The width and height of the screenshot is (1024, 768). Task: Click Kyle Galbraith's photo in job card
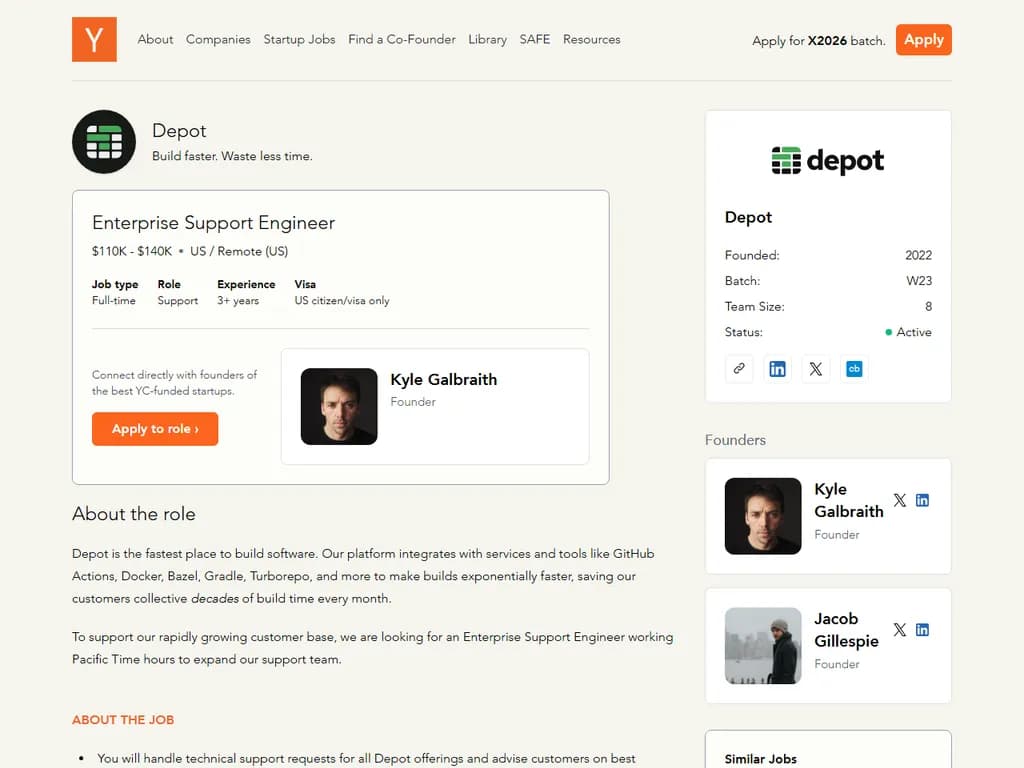click(x=339, y=406)
